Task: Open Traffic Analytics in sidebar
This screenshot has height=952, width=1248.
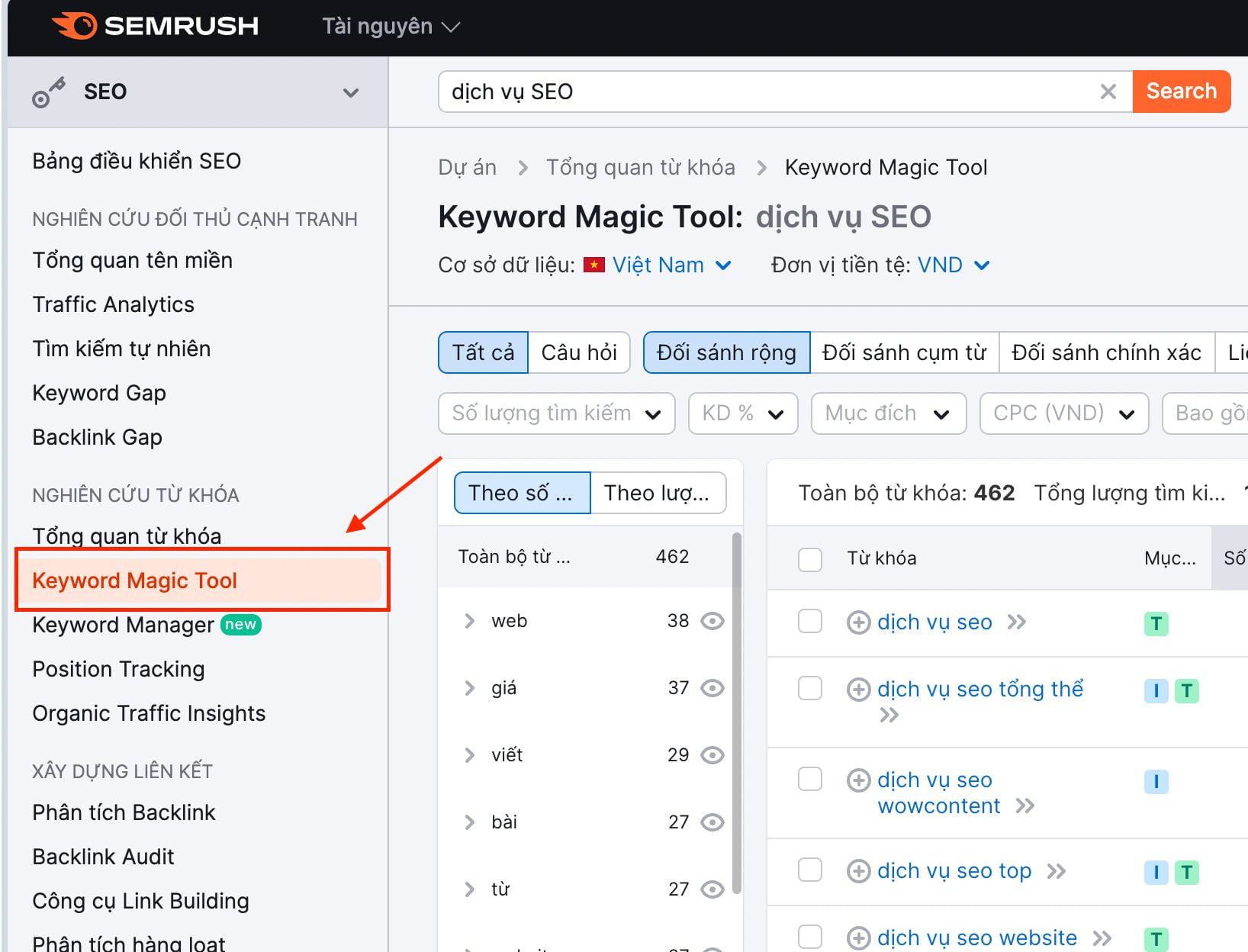Action: click(113, 304)
